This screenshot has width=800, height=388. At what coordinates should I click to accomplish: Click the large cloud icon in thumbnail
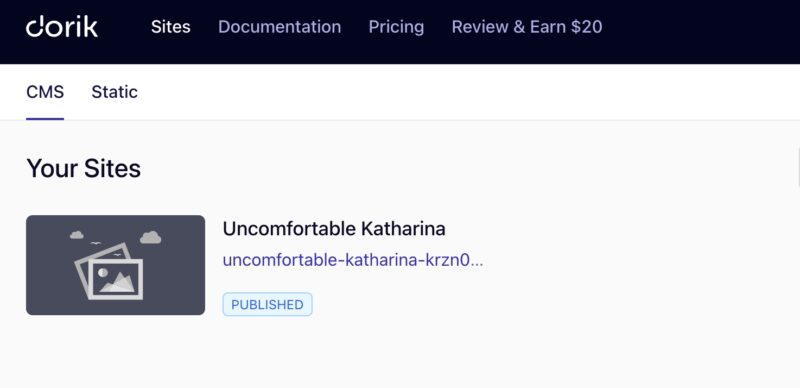coord(151,237)
